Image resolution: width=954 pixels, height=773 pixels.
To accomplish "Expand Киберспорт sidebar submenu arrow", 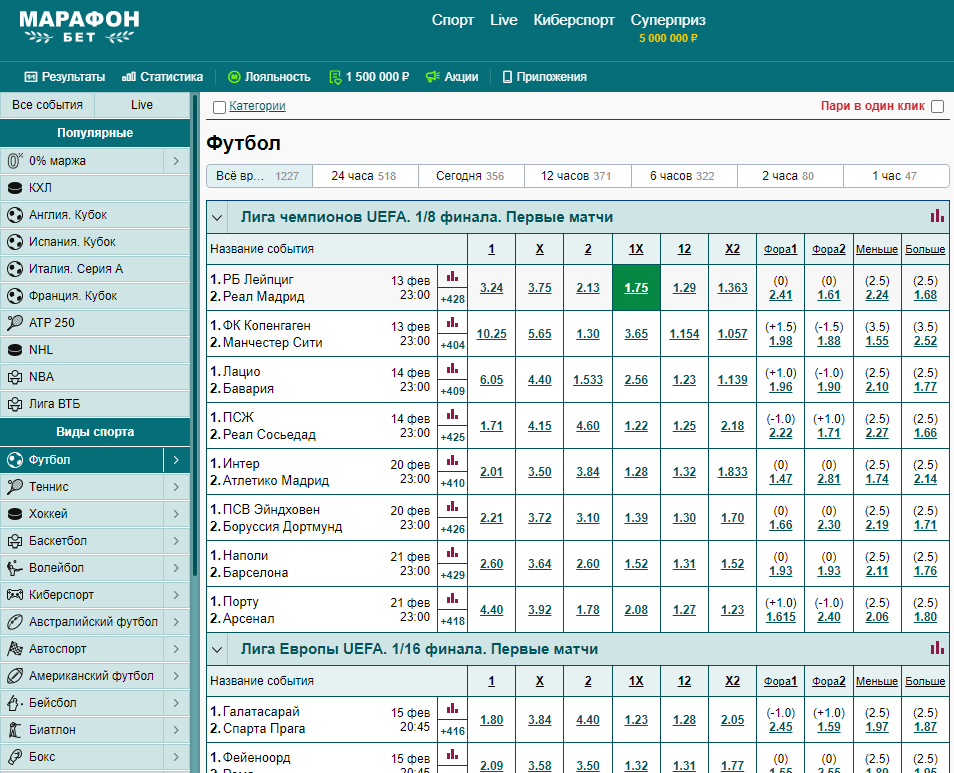I will [x=176, y=595].
